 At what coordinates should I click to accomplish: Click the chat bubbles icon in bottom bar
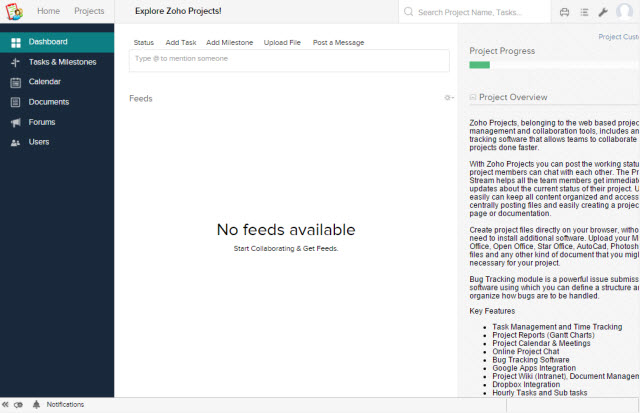tap(18, 404)
